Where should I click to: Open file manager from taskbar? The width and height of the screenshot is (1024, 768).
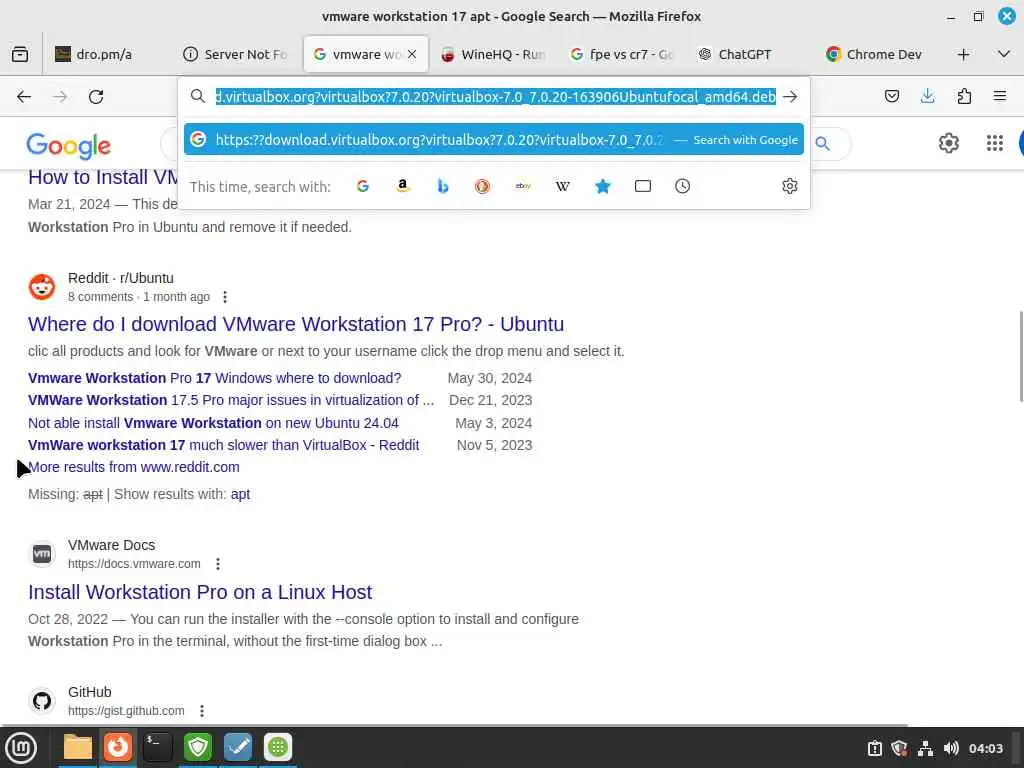coord(78,747)
